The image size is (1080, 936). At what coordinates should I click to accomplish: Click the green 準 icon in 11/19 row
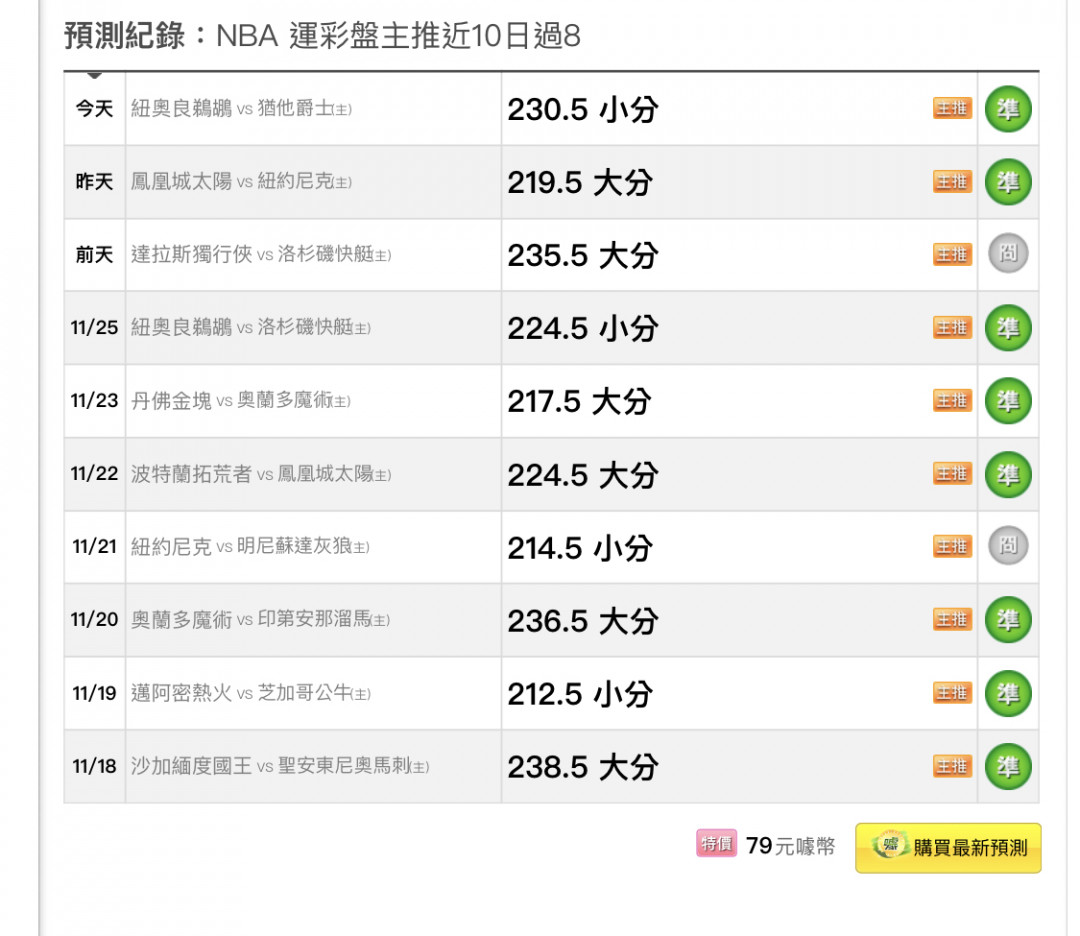tap(1008, 693)
